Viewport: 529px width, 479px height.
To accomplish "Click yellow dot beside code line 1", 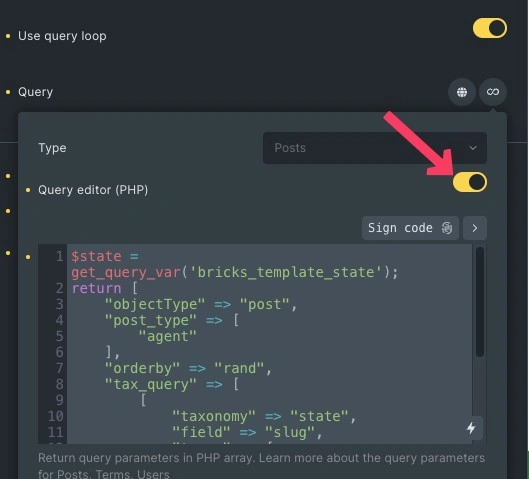I will coord(28,257).
